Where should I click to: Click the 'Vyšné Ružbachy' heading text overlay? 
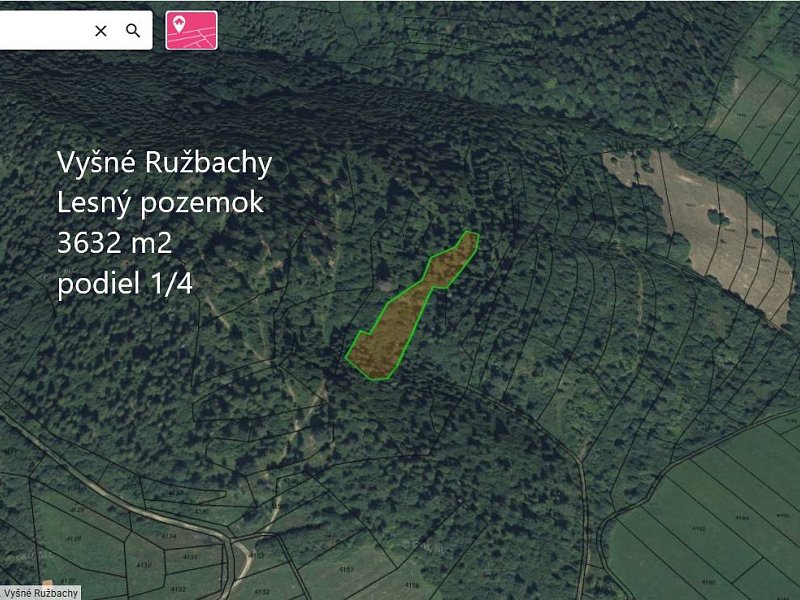164,163
